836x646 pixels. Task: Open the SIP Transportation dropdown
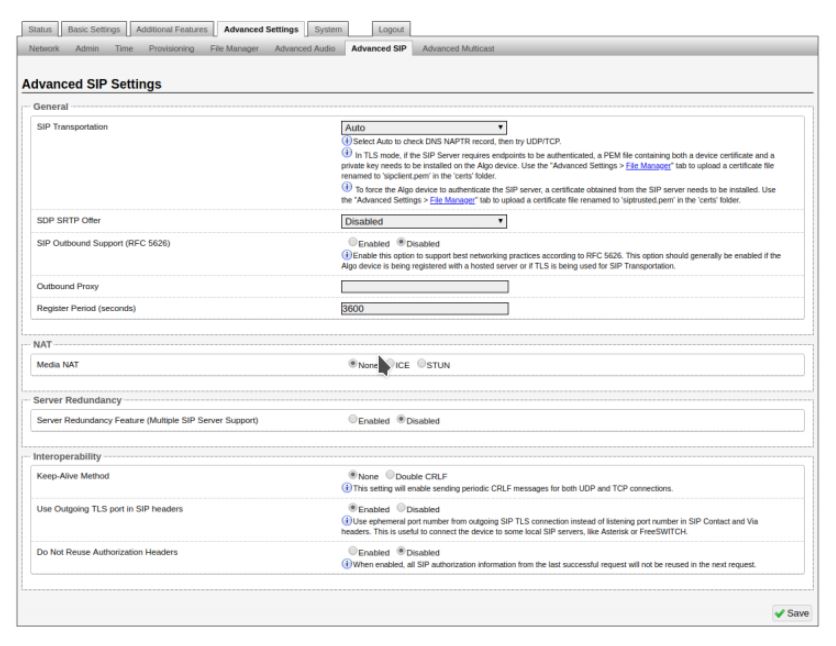[x=425, y=128]
